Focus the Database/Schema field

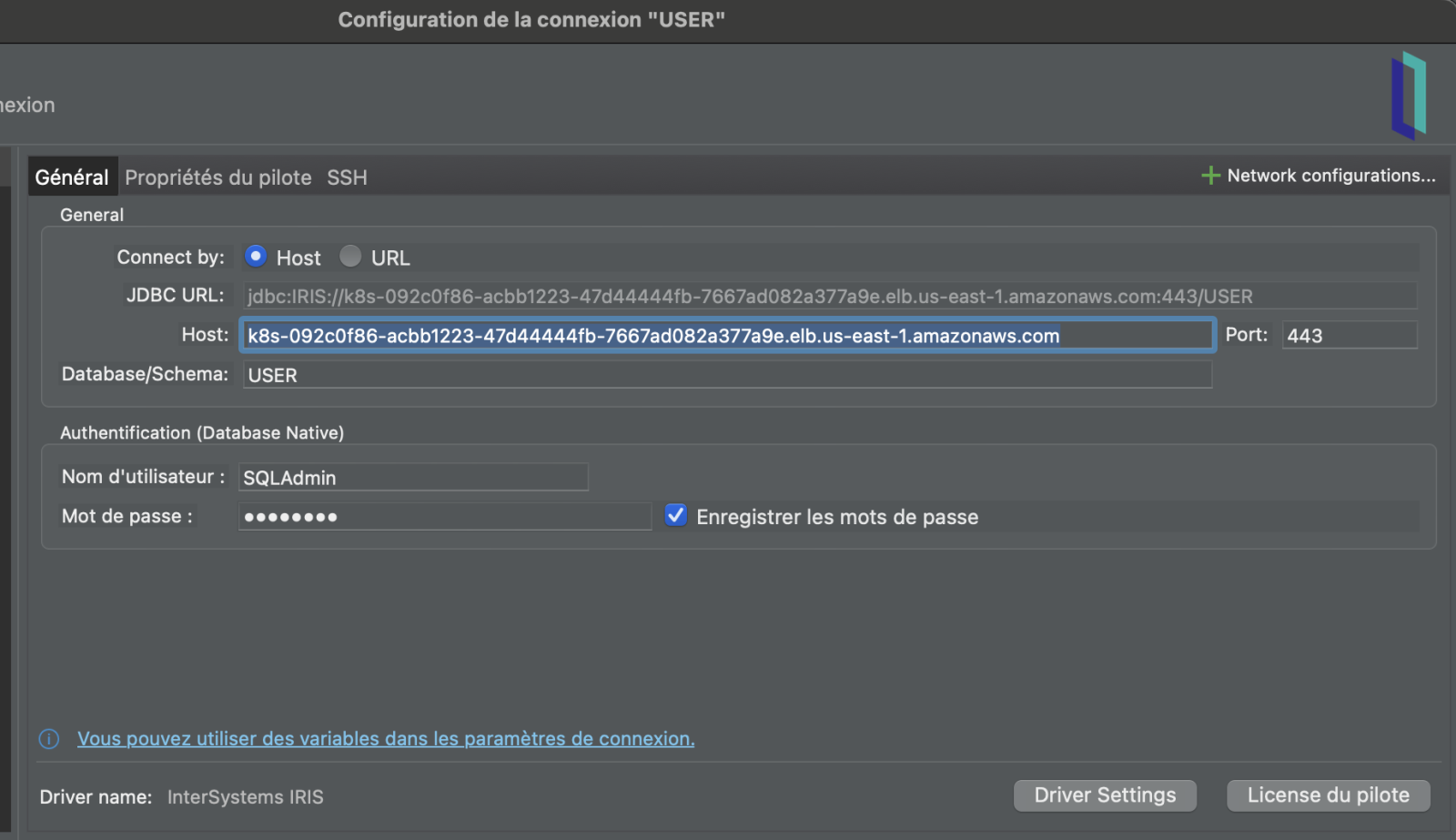726,375
